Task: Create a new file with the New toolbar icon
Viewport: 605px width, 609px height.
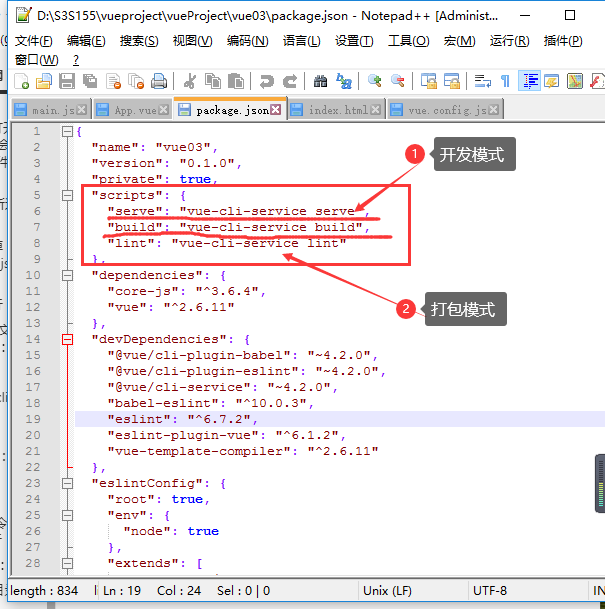Action: (x=21, y=81)
